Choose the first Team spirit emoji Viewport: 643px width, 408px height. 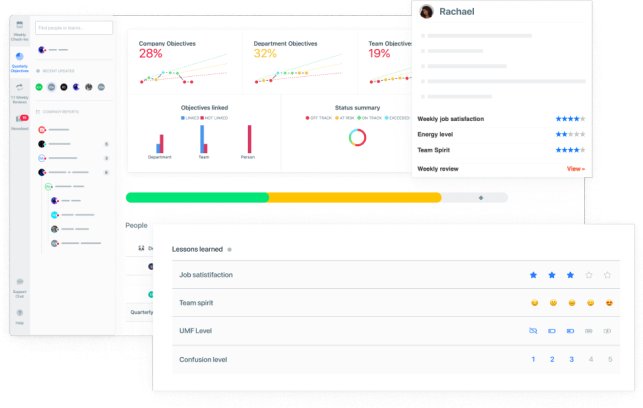coord(535,303)
